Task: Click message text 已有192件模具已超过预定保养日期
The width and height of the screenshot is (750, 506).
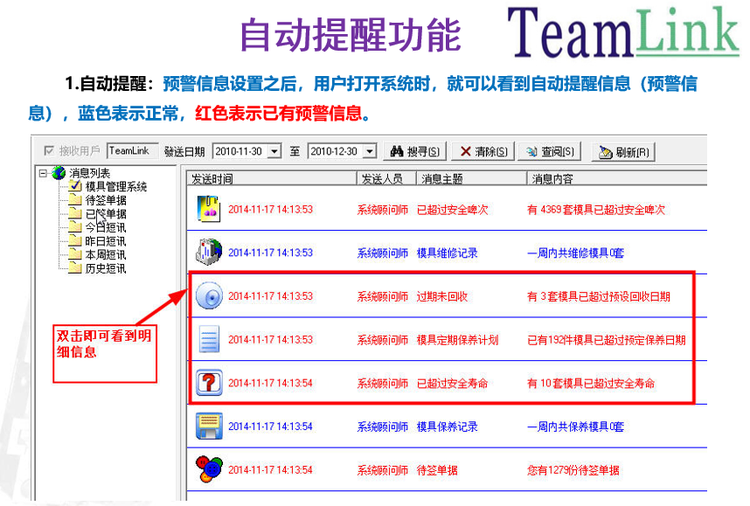Action: tap(606, 340)
